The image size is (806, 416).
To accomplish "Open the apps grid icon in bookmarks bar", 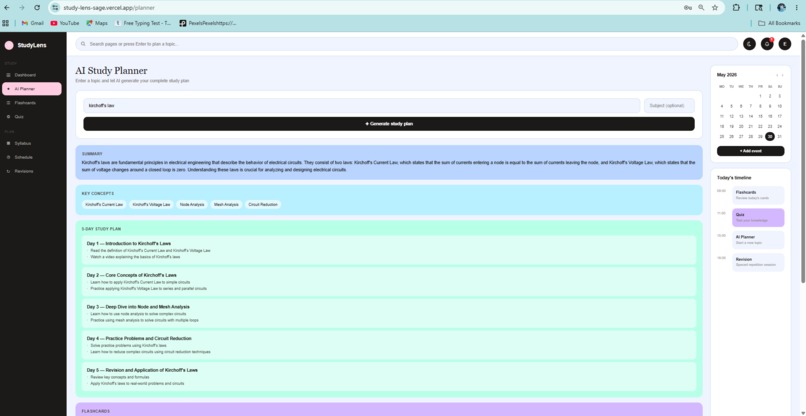I will (x=6, y=23).
